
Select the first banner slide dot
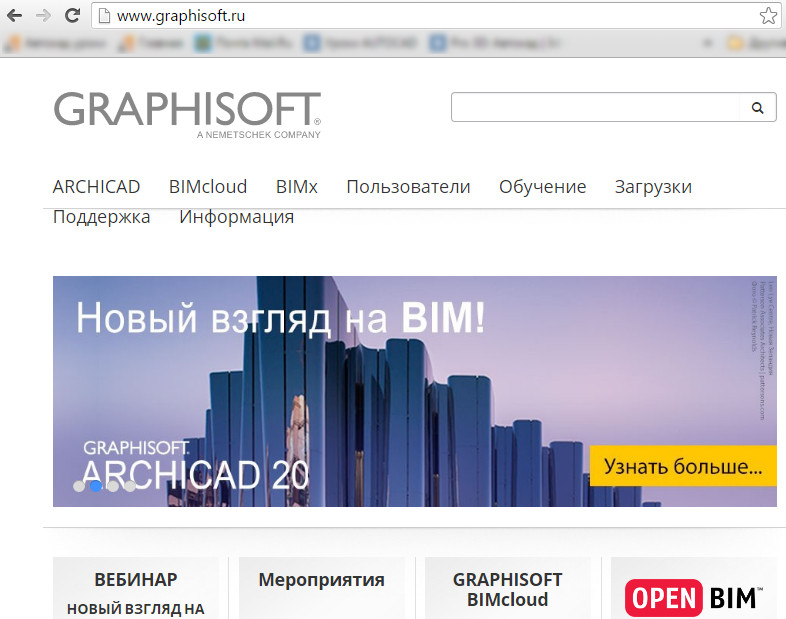pos(79,486)
